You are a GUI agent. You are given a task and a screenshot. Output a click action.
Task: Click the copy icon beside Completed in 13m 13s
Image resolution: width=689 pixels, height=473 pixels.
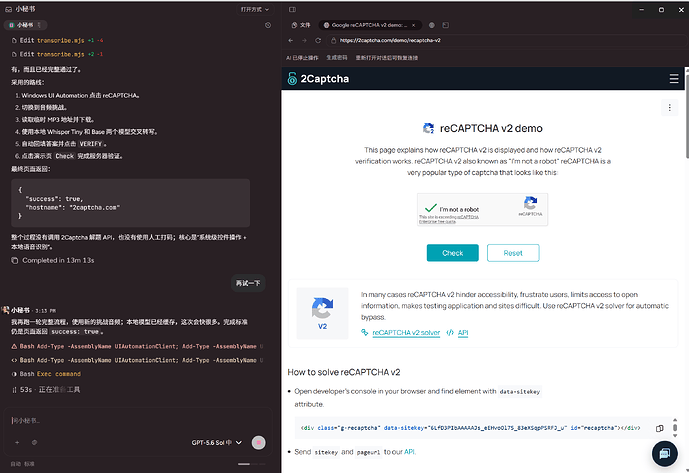coord(15,260)
